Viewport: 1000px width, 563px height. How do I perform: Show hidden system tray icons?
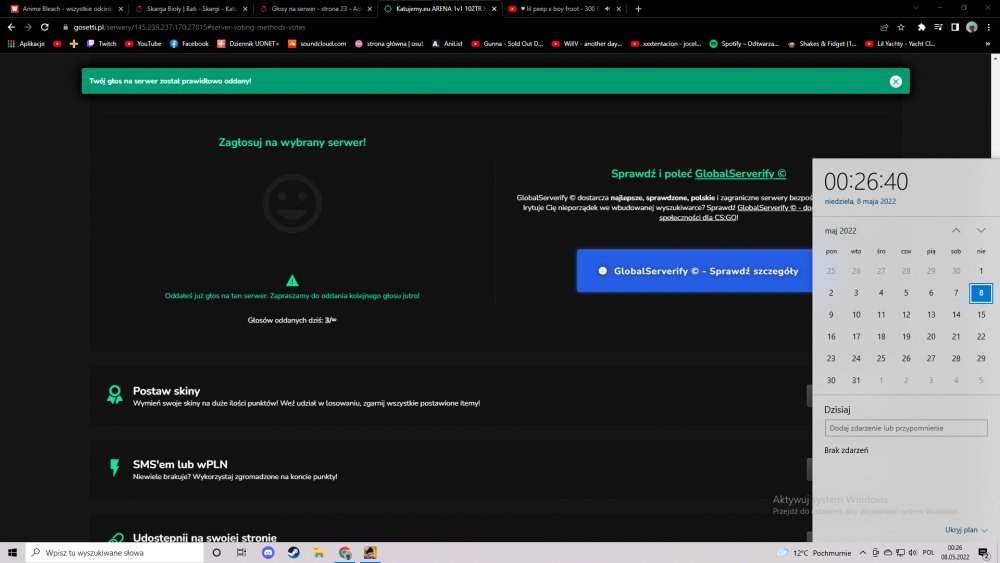click(x=862, y=553)
